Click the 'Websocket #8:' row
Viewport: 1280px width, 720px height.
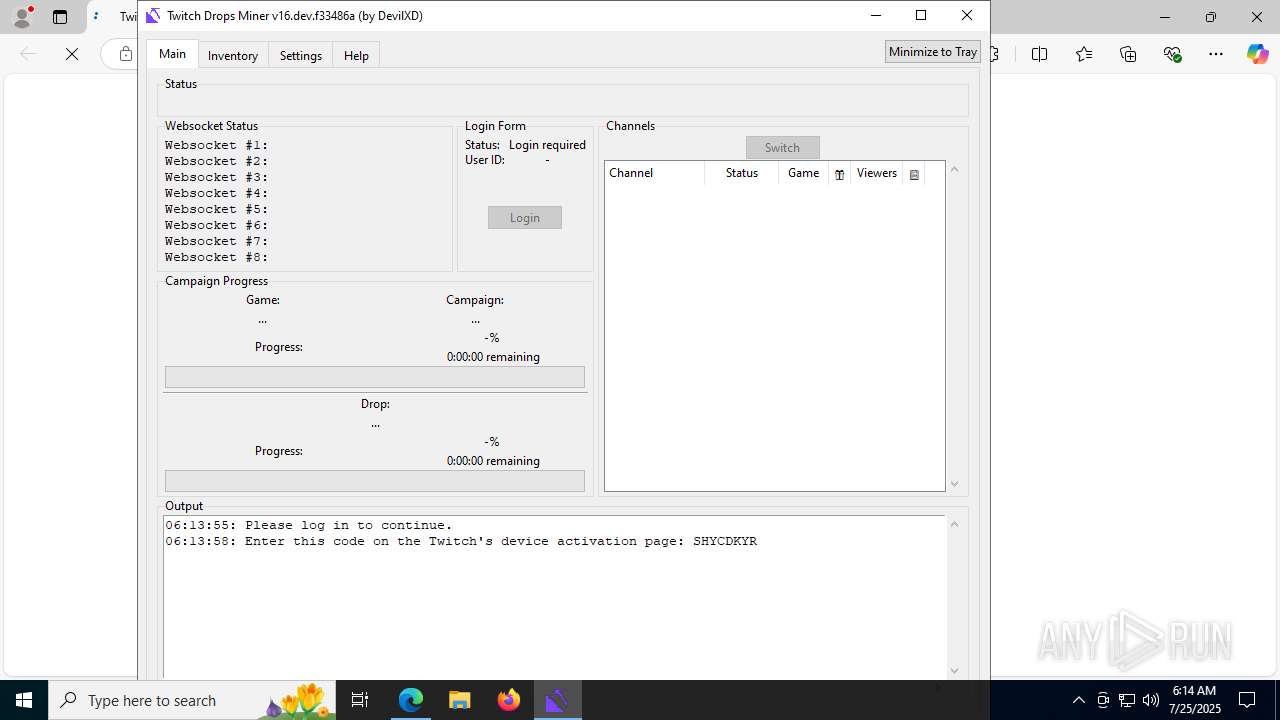(217, 257)
